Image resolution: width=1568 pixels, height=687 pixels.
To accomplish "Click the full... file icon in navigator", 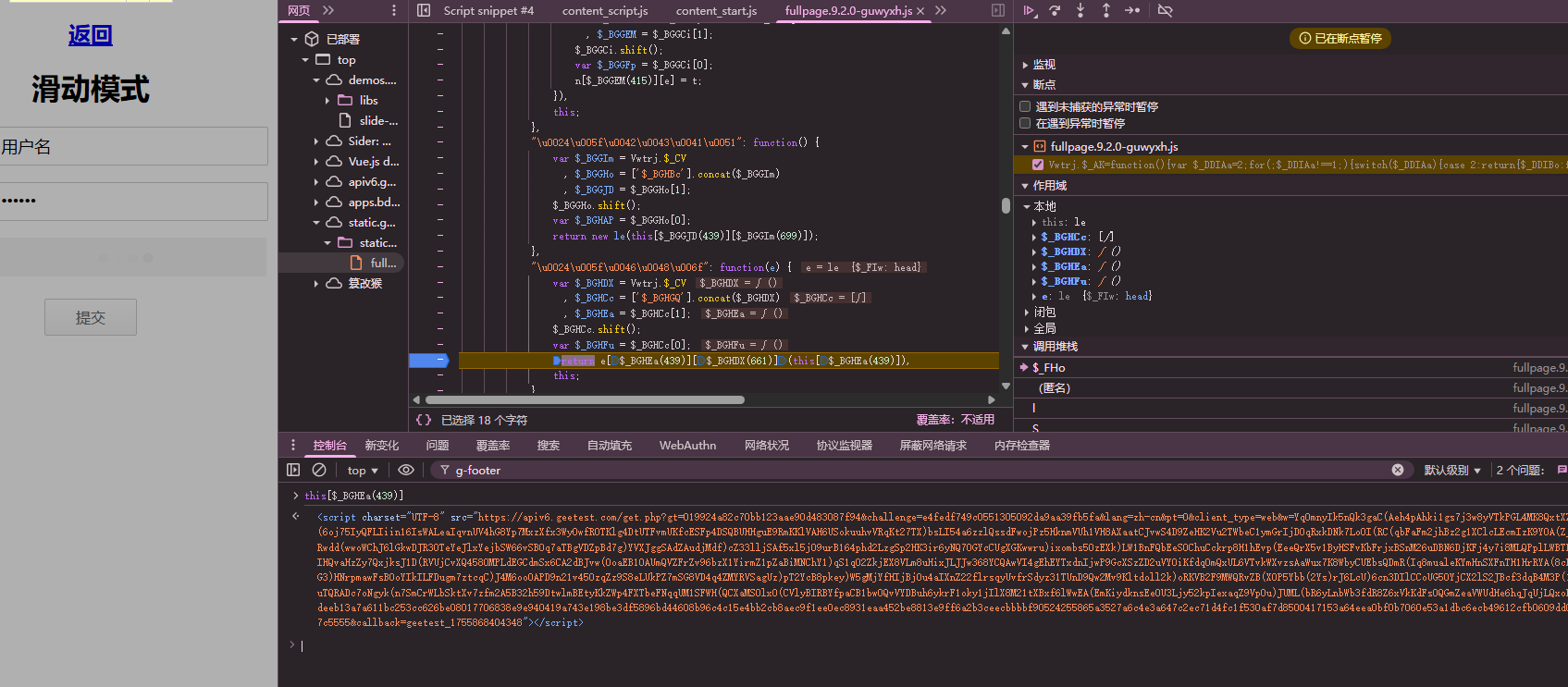I will 356,263.
